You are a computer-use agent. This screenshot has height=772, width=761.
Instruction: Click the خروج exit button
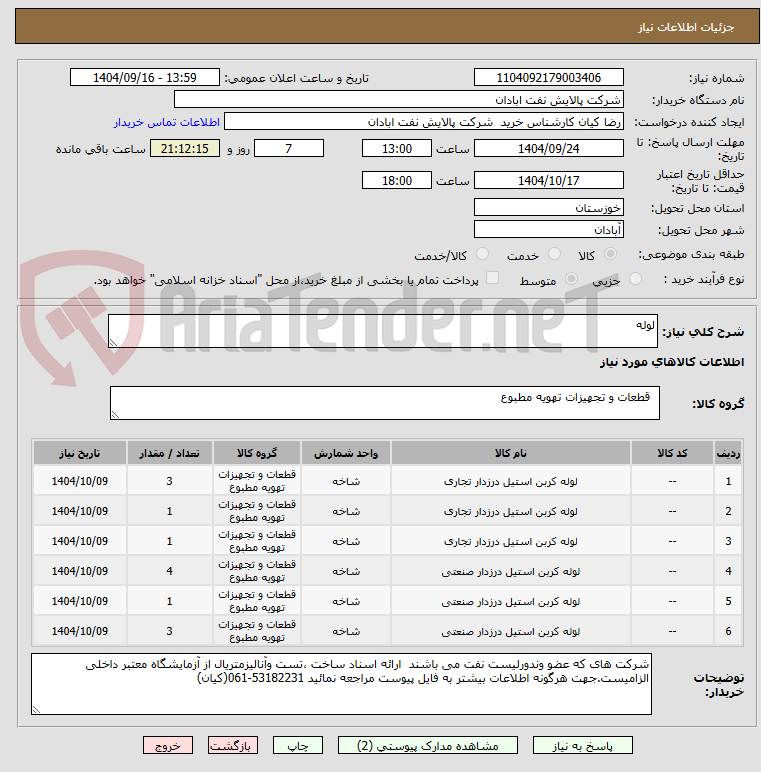(168, 745)
